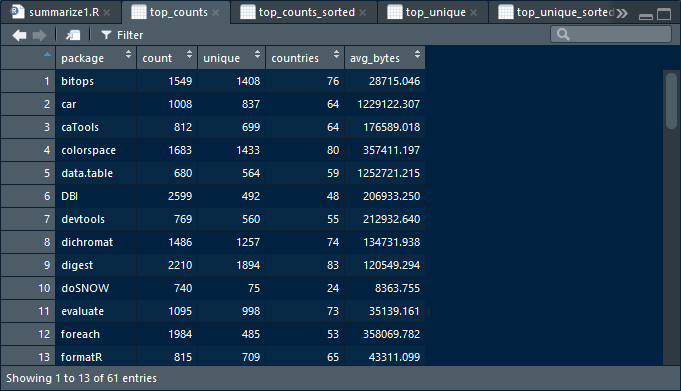Select the foreach package cell
681x391 pixels.
(x=96, y=335)
